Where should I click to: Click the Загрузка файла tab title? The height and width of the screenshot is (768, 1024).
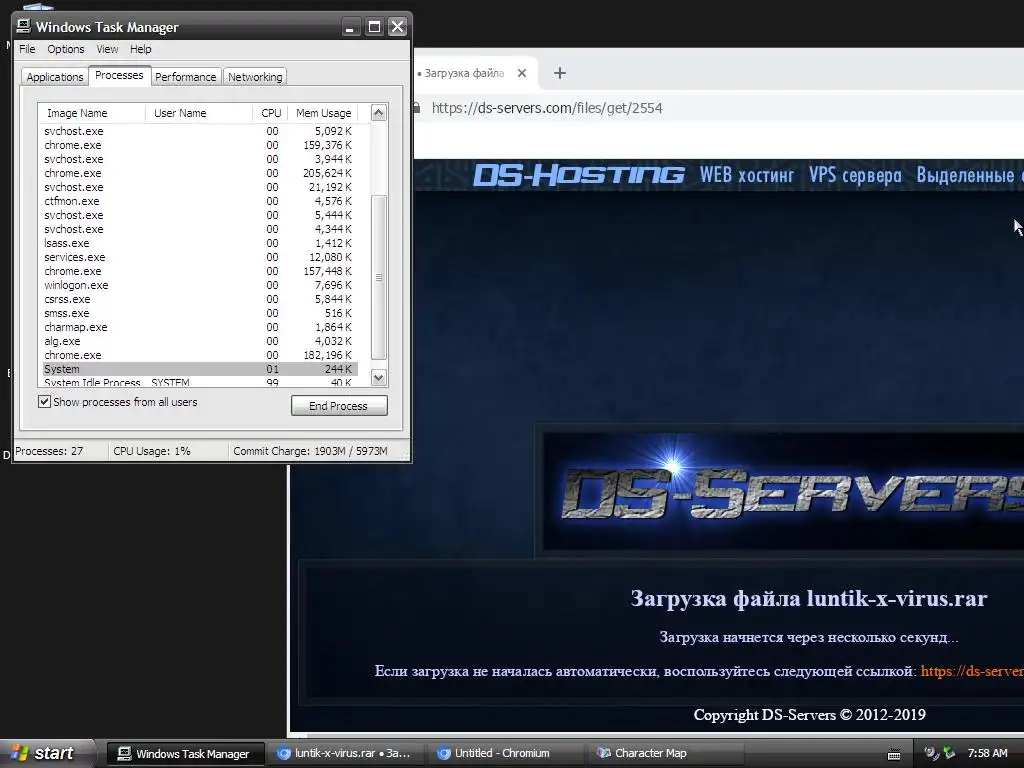coord(464,73)
